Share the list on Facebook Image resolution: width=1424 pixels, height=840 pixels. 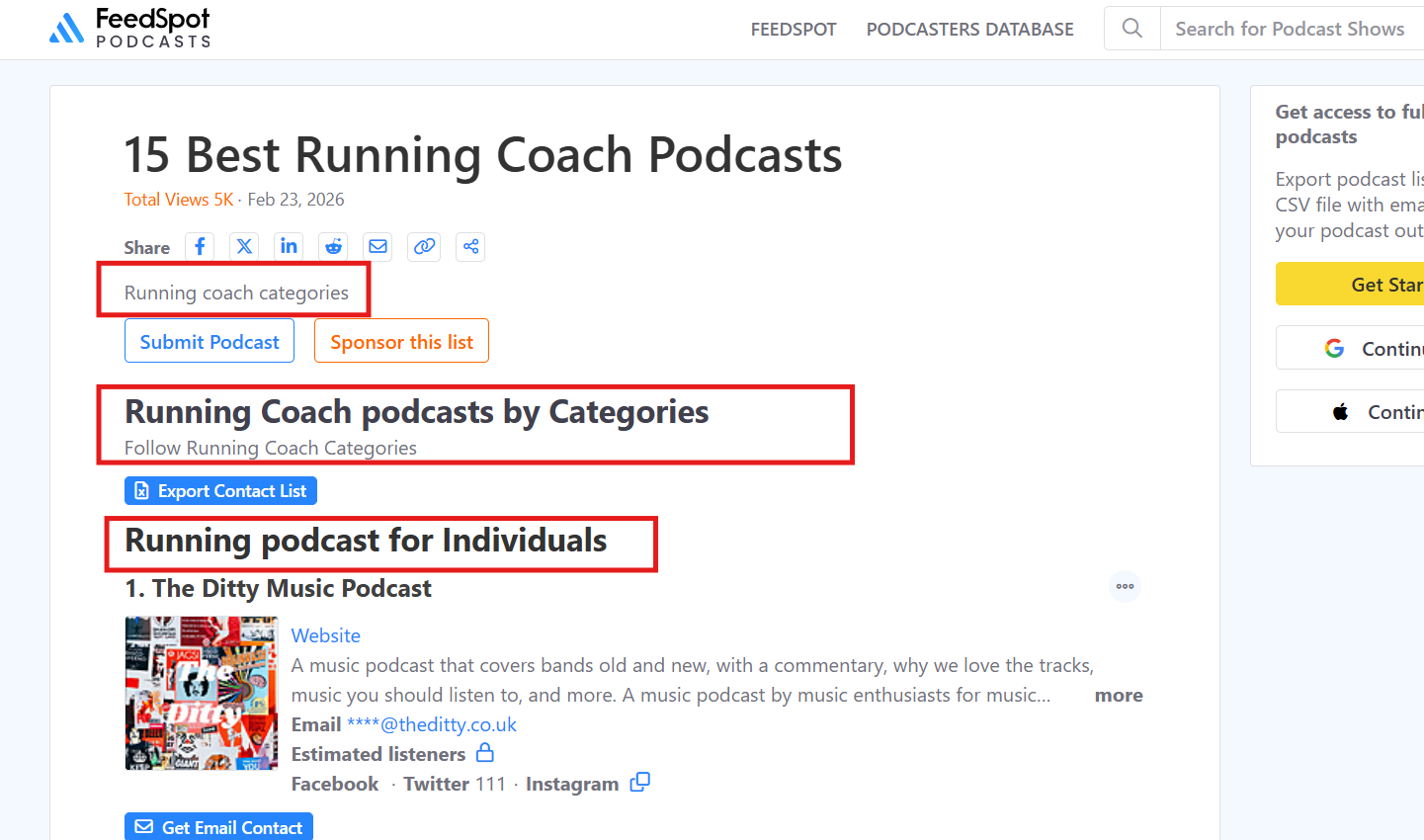tap(200, 246)
